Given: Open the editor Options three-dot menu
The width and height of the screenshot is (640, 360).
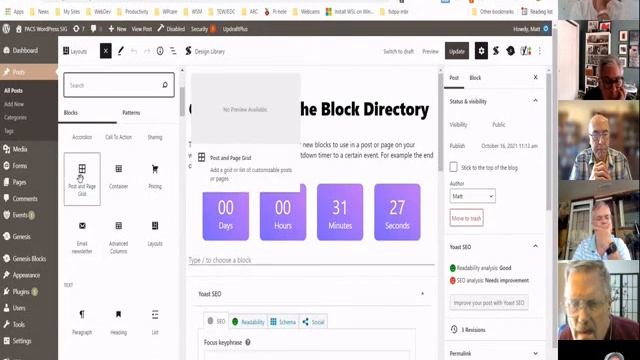Looking at the screenshot, I should 540,51.
